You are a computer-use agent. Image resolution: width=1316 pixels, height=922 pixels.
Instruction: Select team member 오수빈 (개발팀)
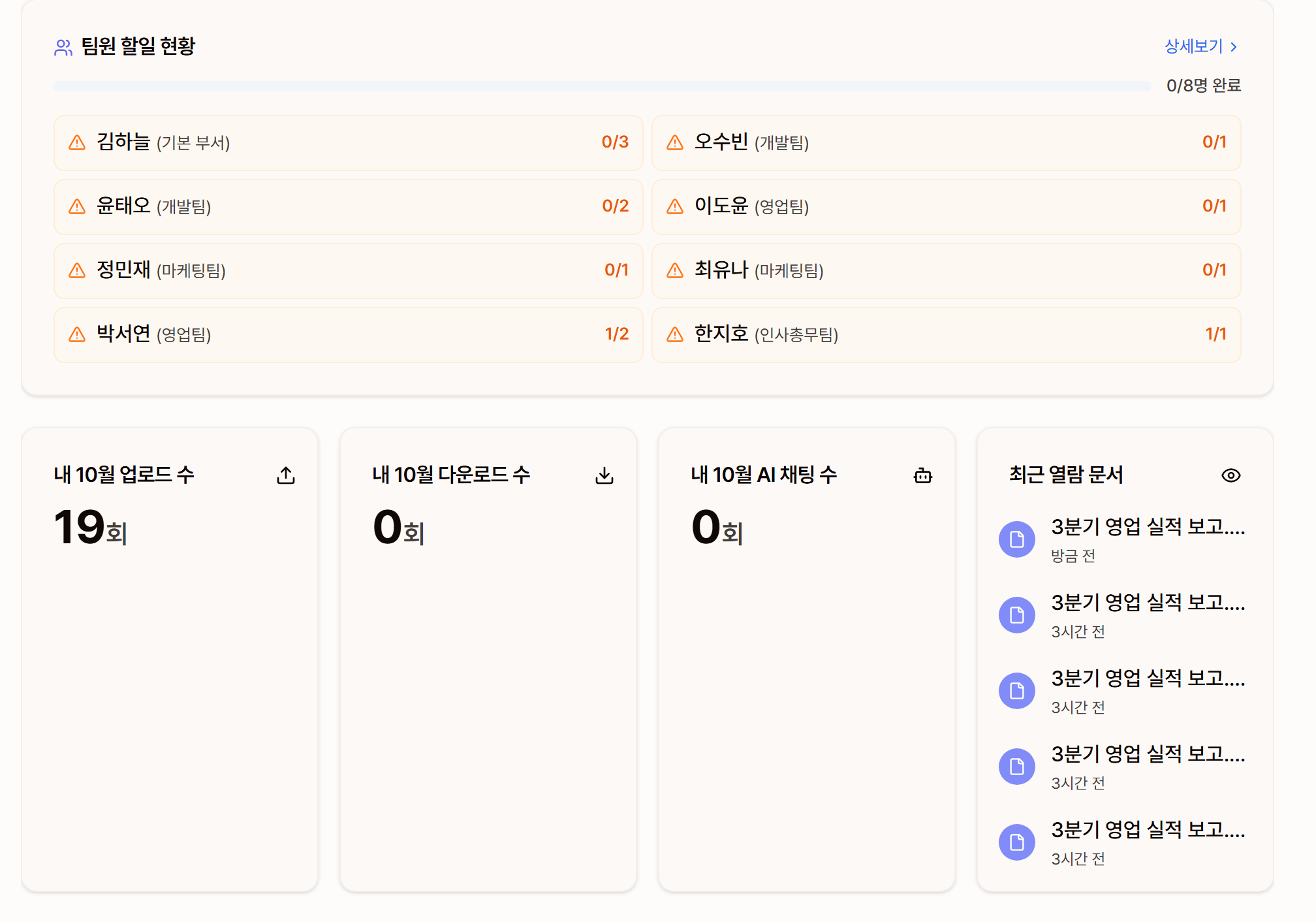click(x=946, y=142)
